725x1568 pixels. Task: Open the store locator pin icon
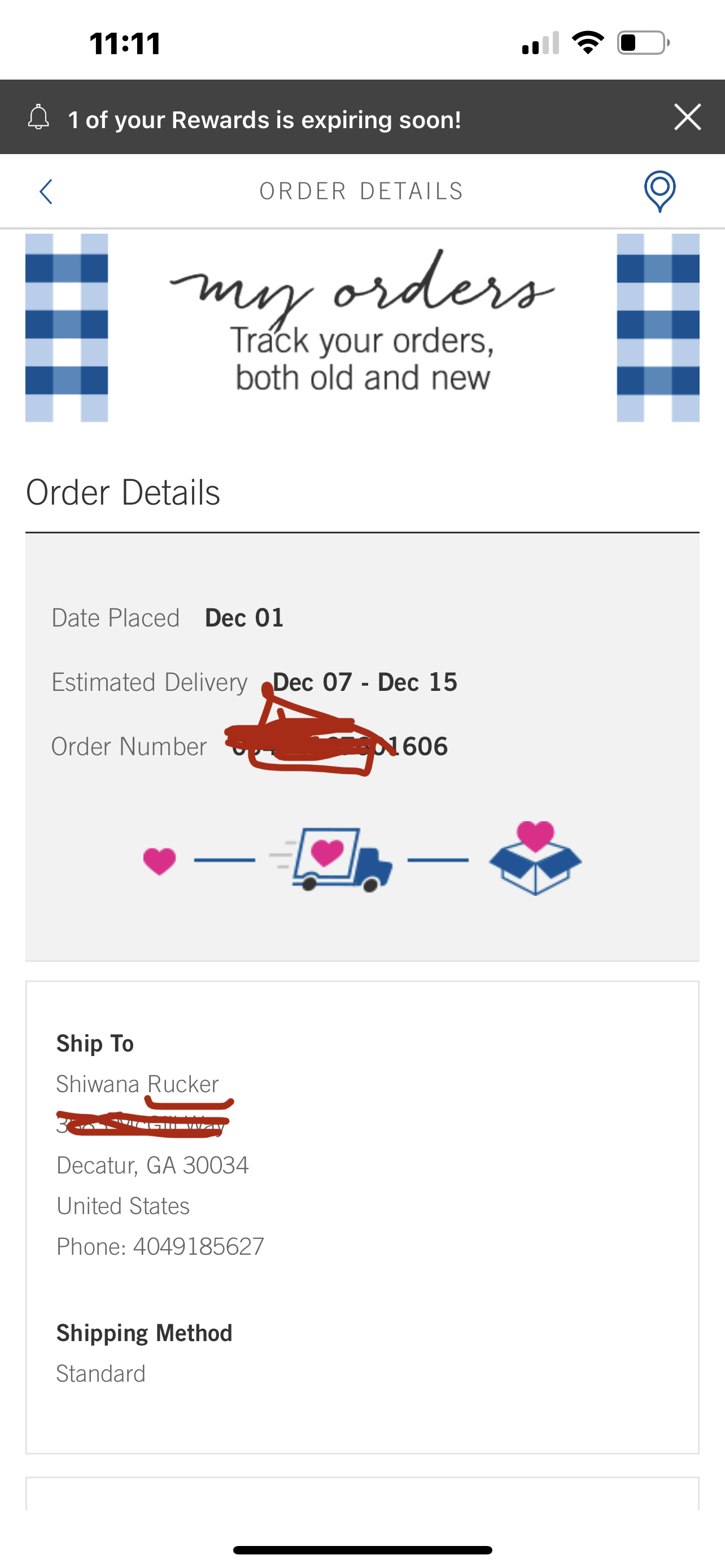(660, 191)
